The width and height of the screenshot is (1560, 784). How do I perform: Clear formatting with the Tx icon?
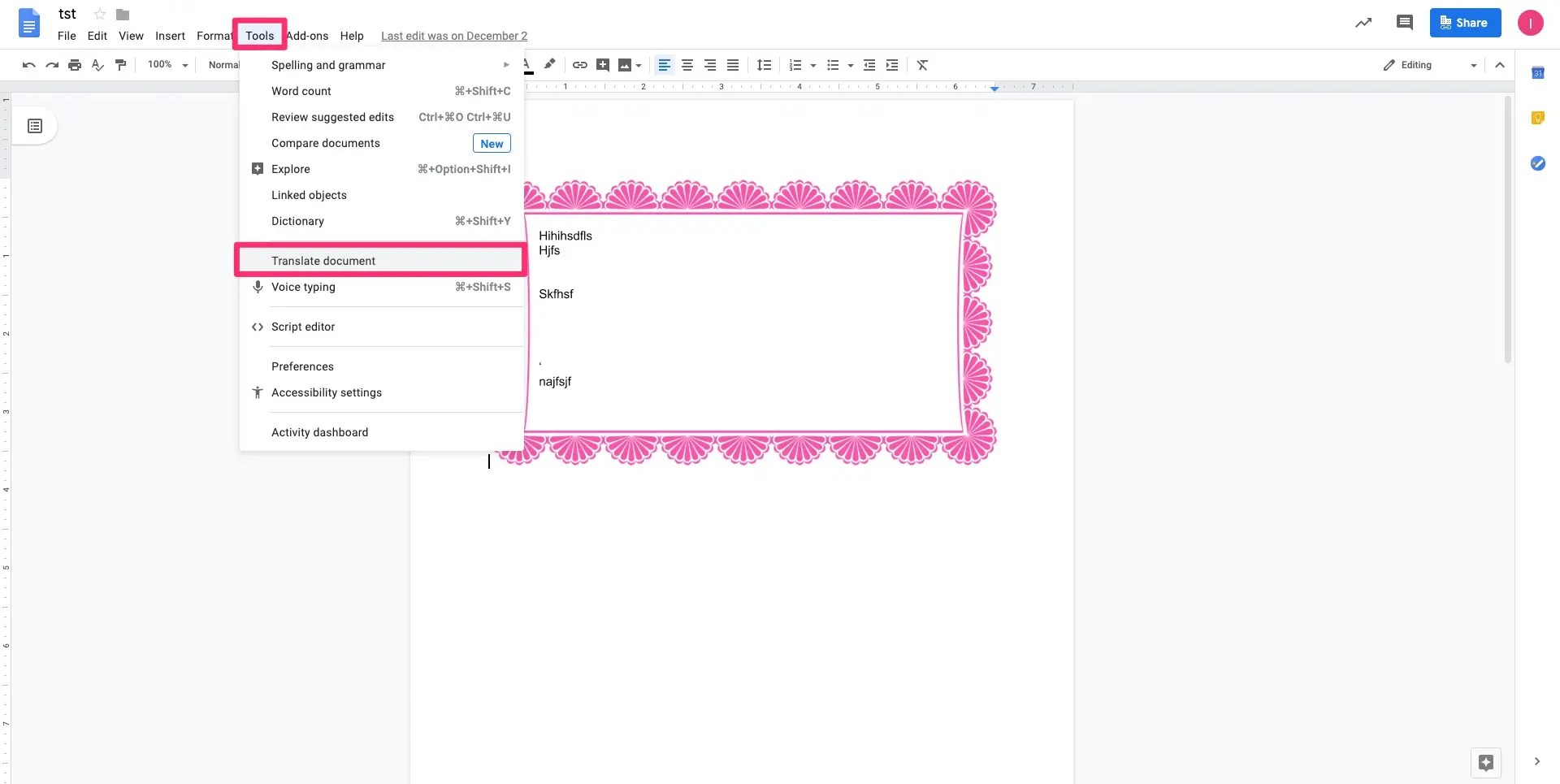[922, 65]
